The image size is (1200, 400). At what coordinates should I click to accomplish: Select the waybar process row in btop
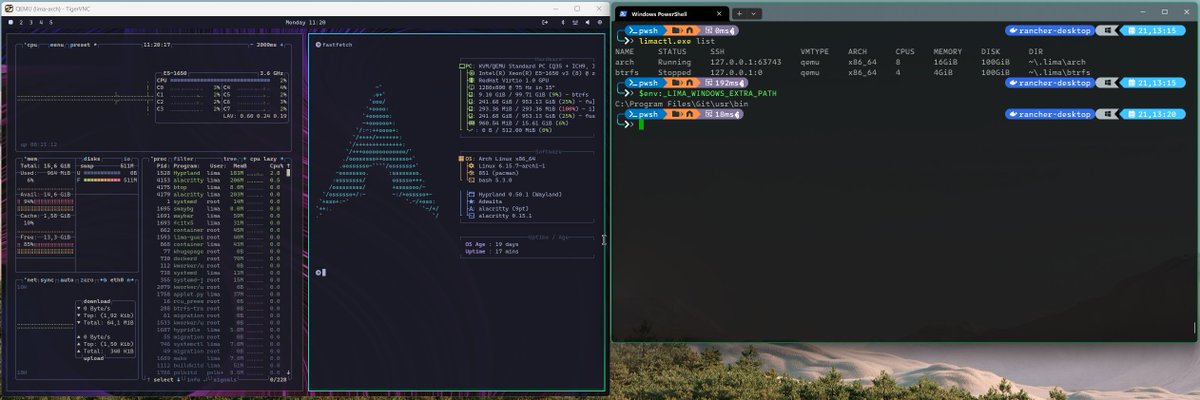pos(219,215)
